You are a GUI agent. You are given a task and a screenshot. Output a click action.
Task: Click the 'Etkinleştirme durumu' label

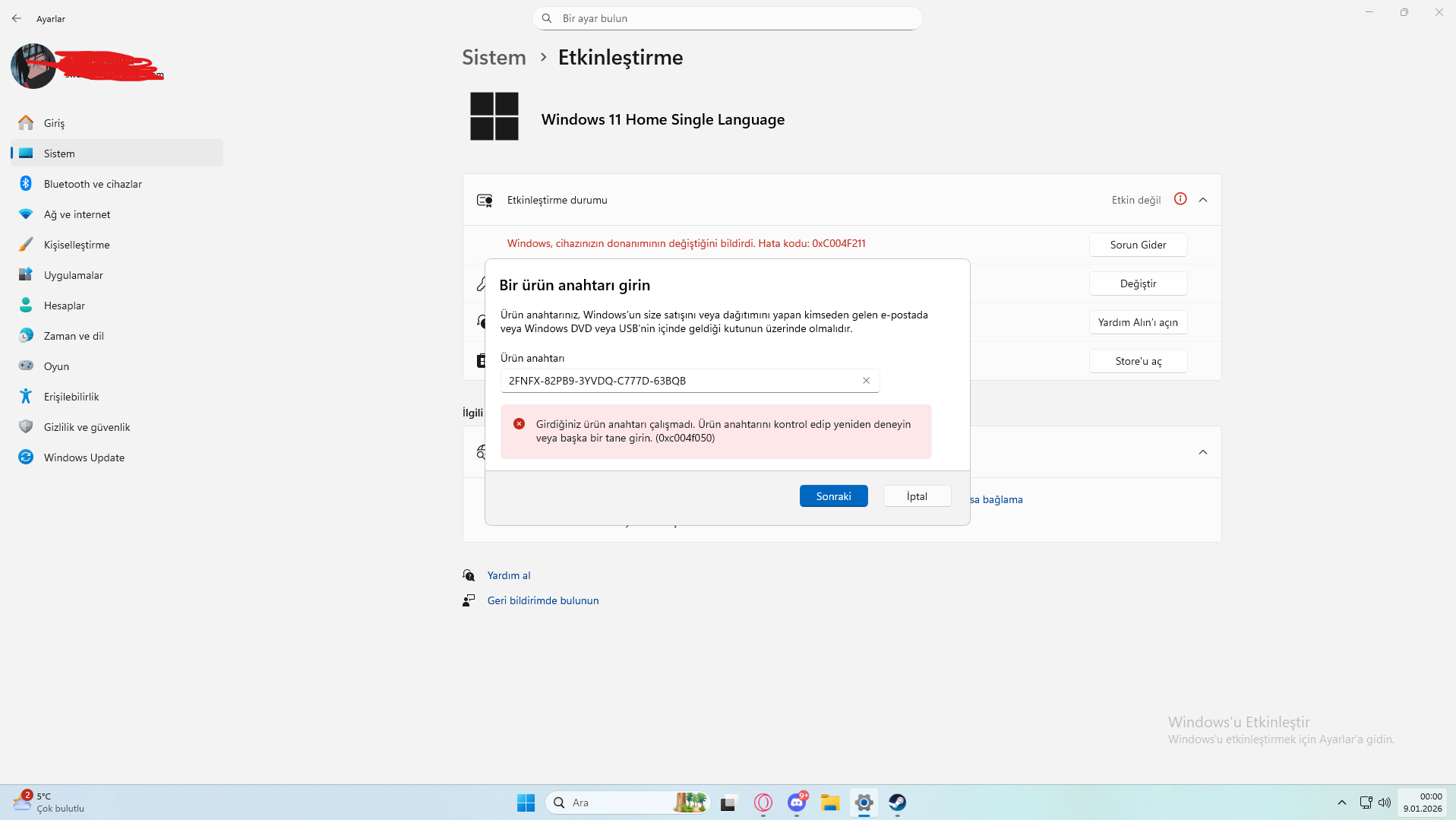tap(557, 200)
